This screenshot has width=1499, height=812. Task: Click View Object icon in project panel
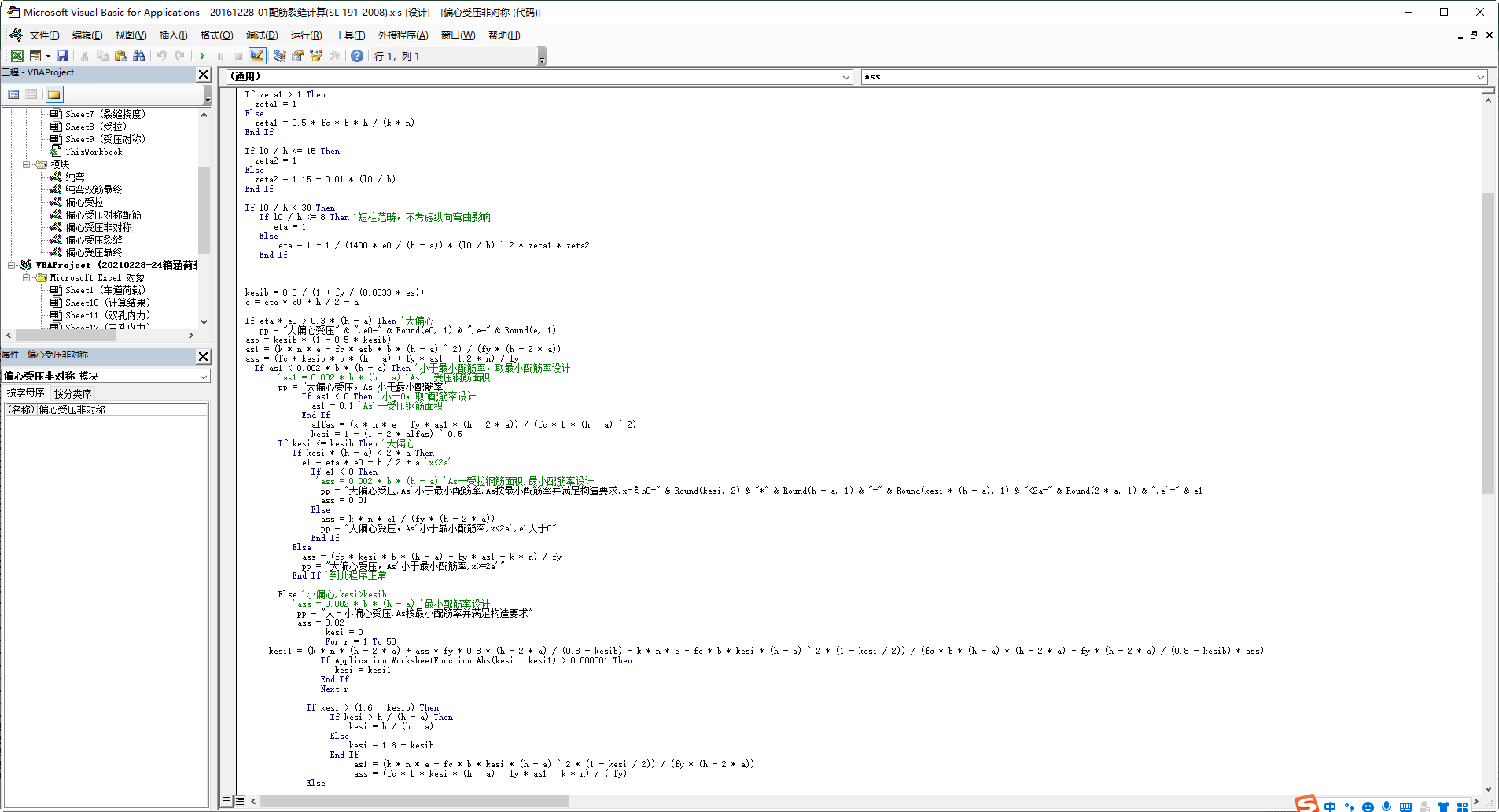pyautogui.click(x=31, y=94)
